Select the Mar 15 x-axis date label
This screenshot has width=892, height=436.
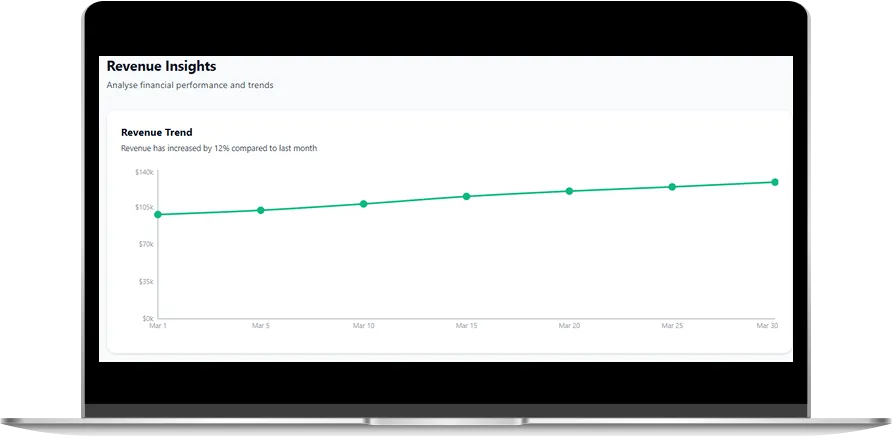click(466, 326)
